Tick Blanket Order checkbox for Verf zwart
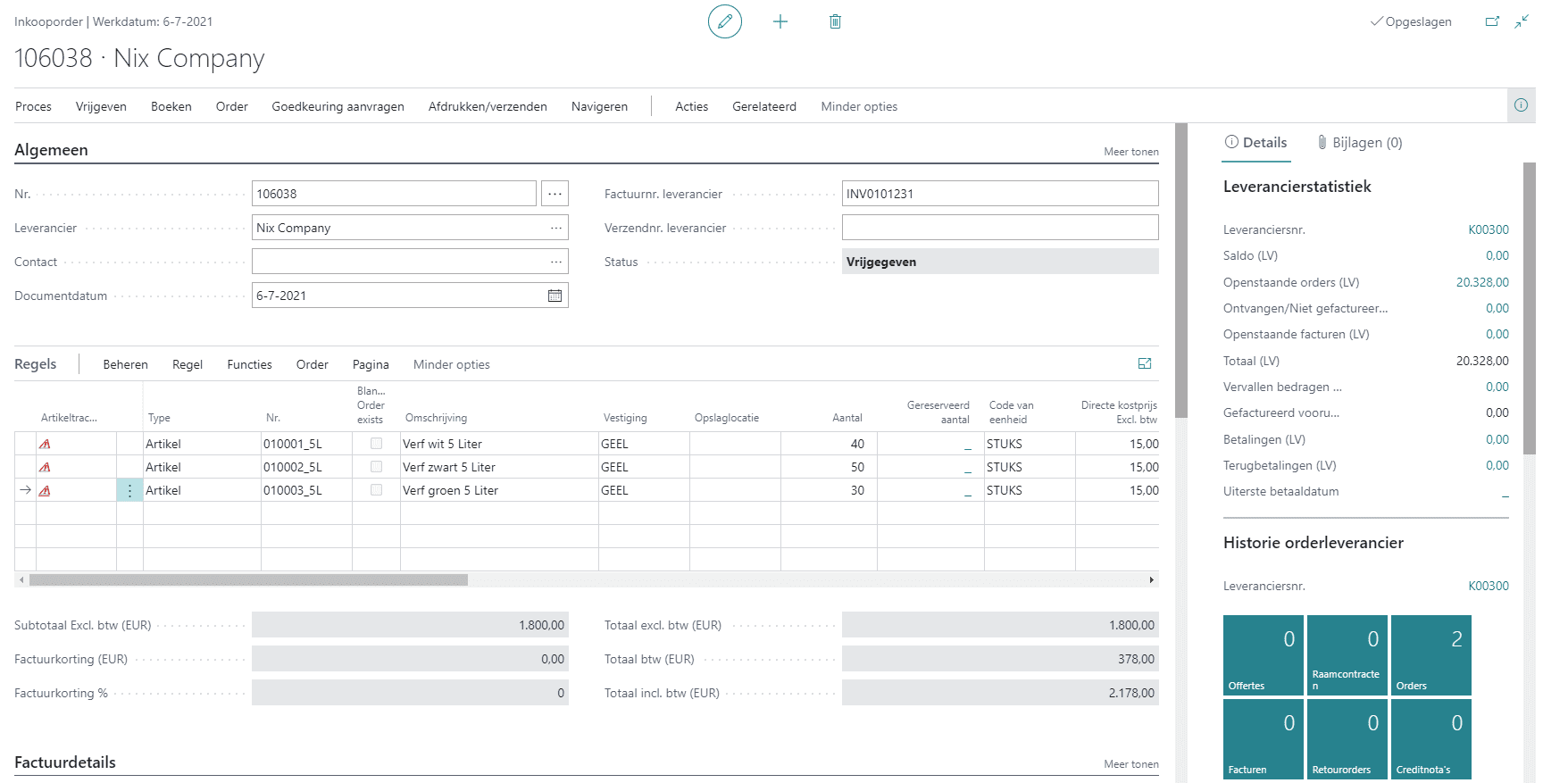This screenshot has width=1568, height=783. 376,467
